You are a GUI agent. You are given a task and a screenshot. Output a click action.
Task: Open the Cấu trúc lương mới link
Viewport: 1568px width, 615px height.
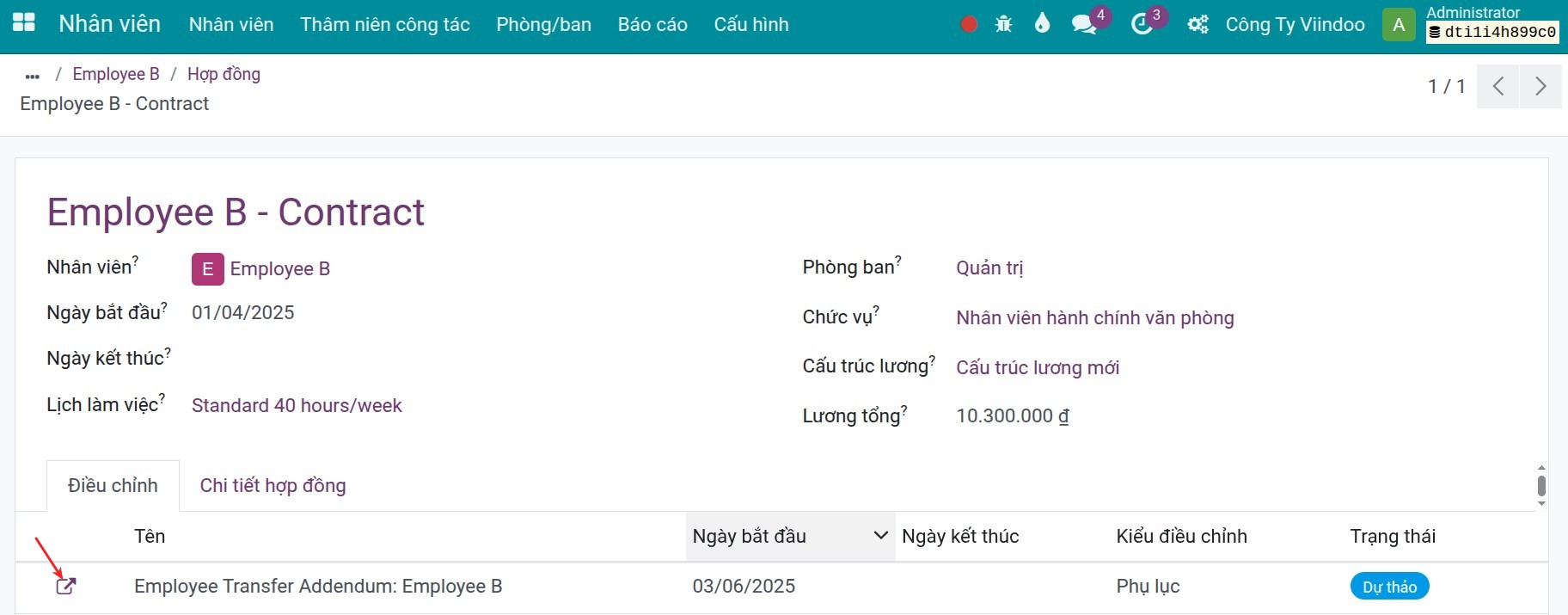point(1038,367)
